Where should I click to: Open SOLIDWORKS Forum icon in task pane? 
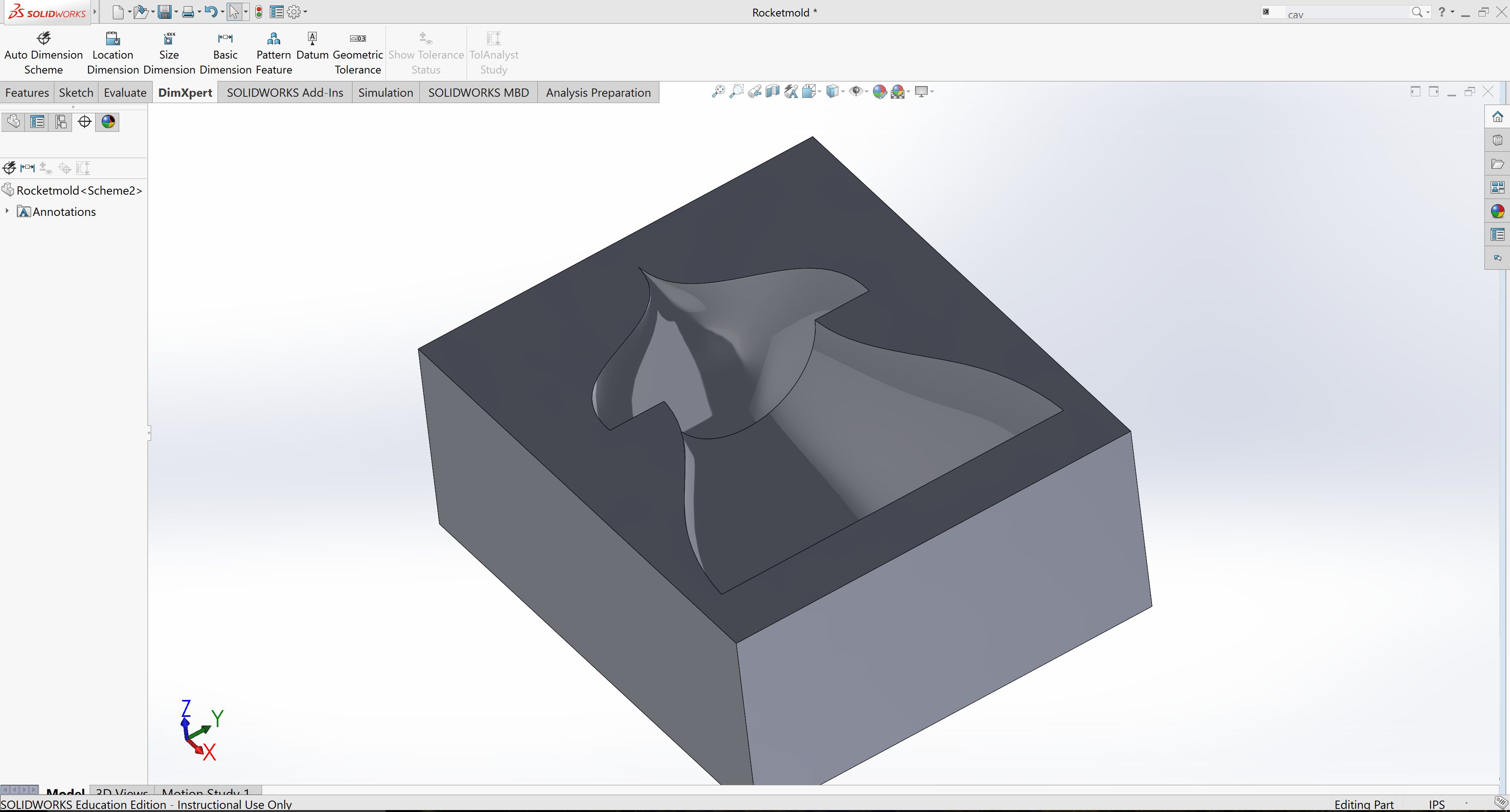[1497, 258]
